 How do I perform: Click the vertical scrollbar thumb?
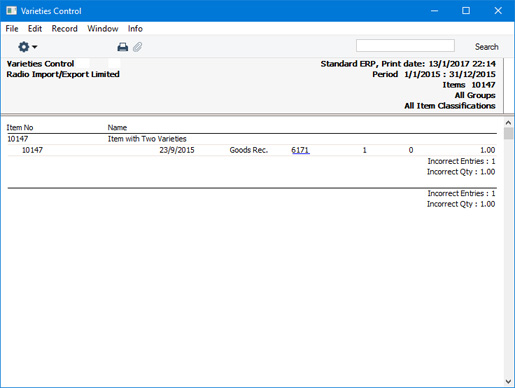508,133
